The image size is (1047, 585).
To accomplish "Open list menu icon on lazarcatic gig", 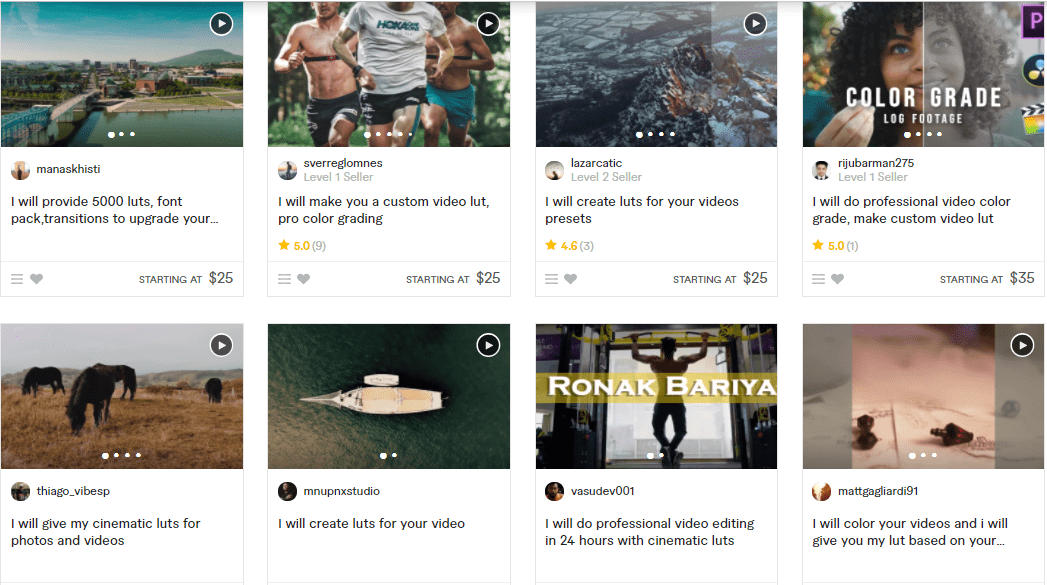I will [551, 279].
